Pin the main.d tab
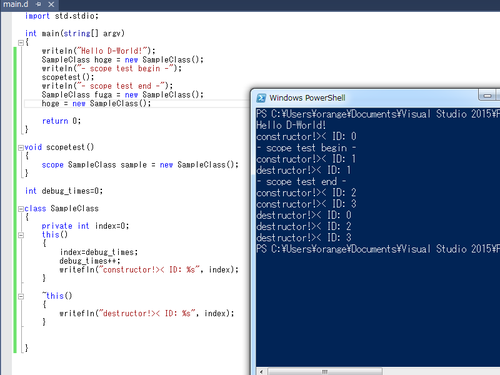Viewport: 500px width, 375px height. (x=39, y=4)
